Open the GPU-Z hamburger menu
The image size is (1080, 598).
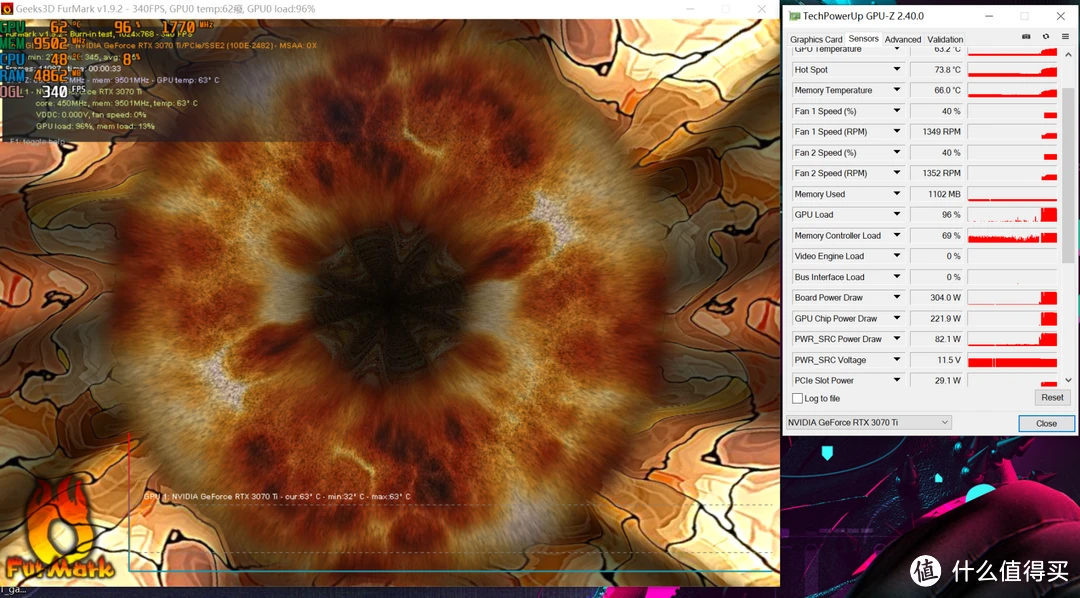tap(1066, 37)
